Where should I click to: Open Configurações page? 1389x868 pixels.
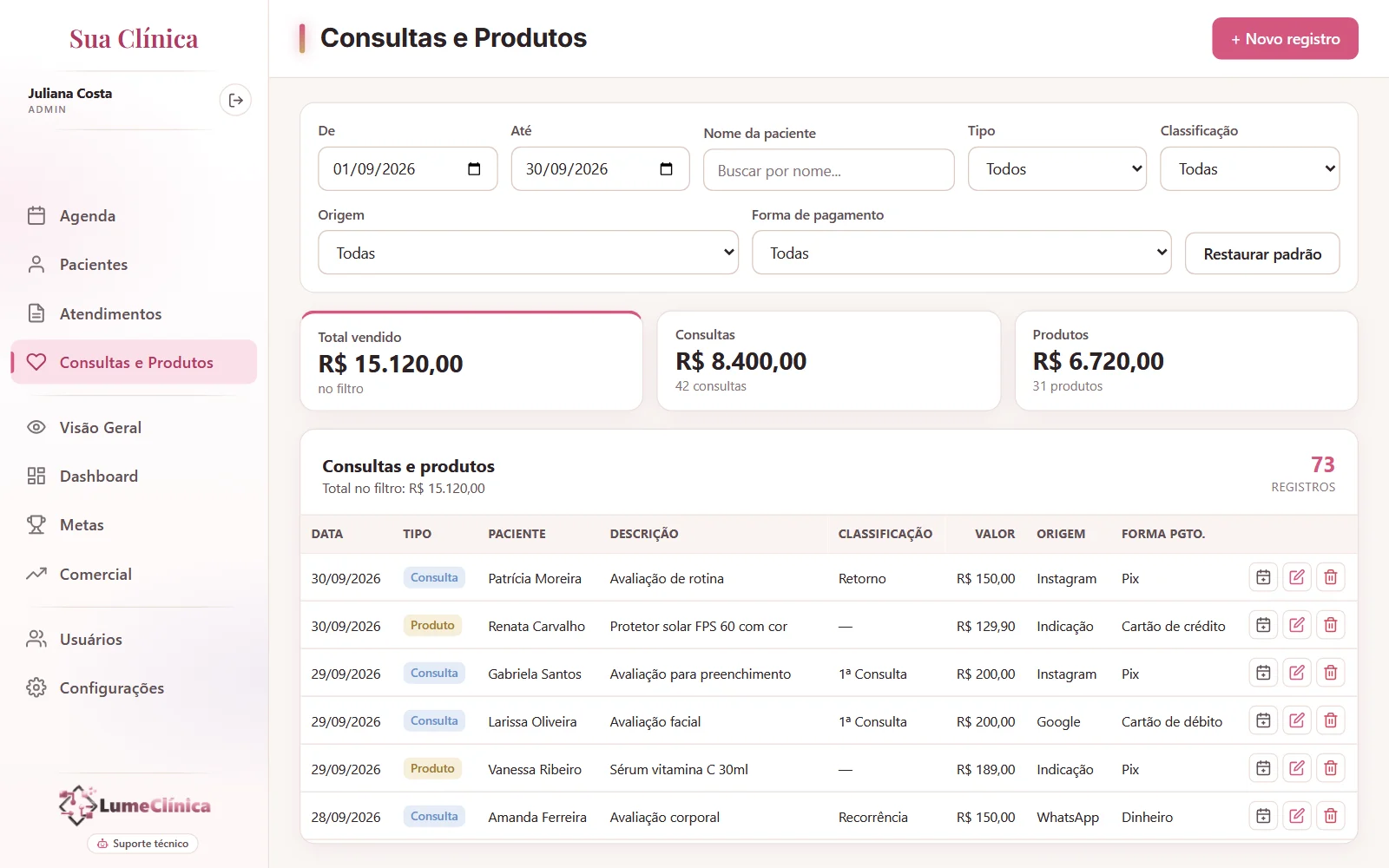pyautogui.click(x=134, y=687)
